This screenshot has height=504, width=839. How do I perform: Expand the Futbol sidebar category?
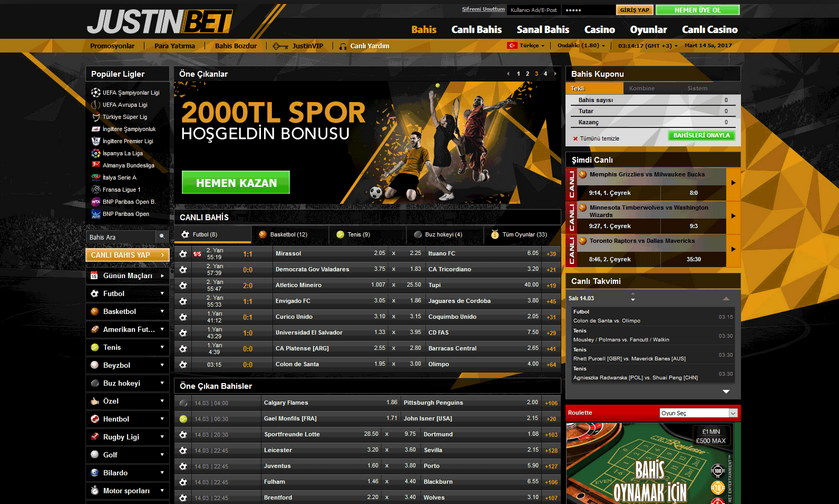tap(162, 293)
